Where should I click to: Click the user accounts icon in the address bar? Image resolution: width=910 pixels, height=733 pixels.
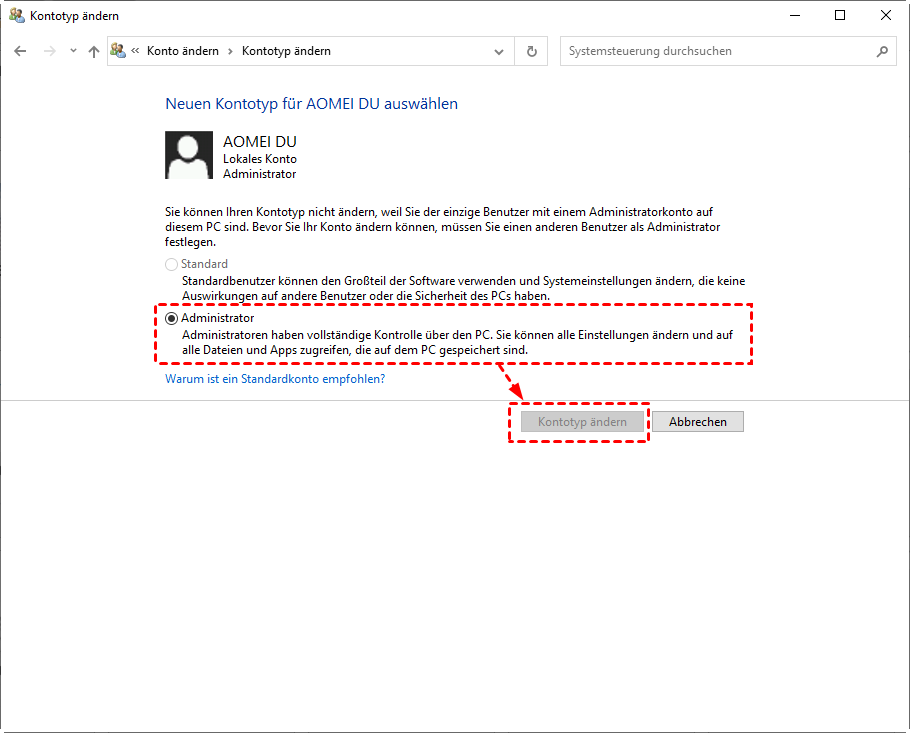click(x=118, y=50)
